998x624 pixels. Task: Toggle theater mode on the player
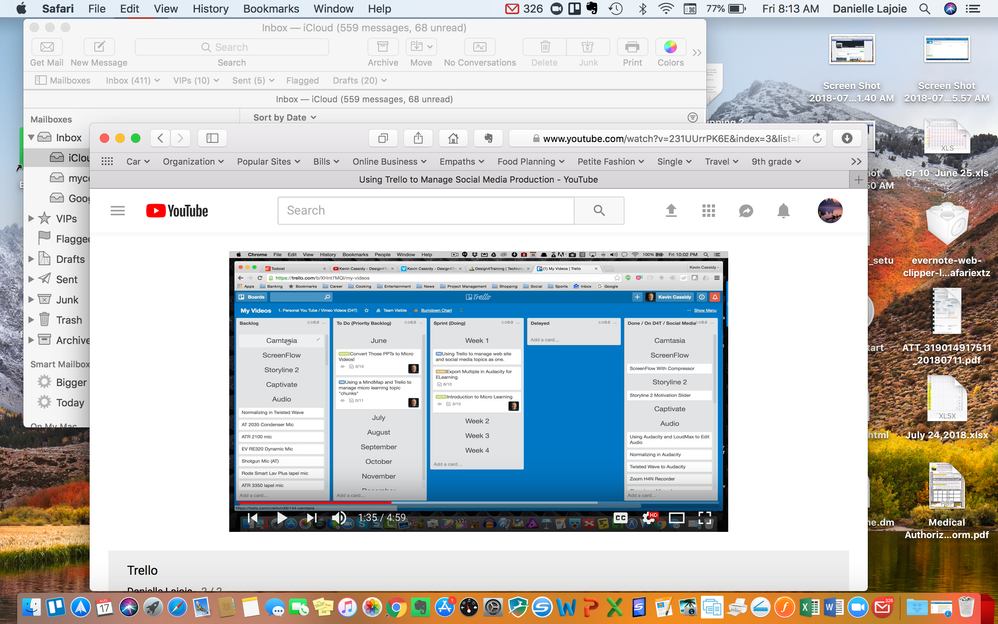[677, 518]
